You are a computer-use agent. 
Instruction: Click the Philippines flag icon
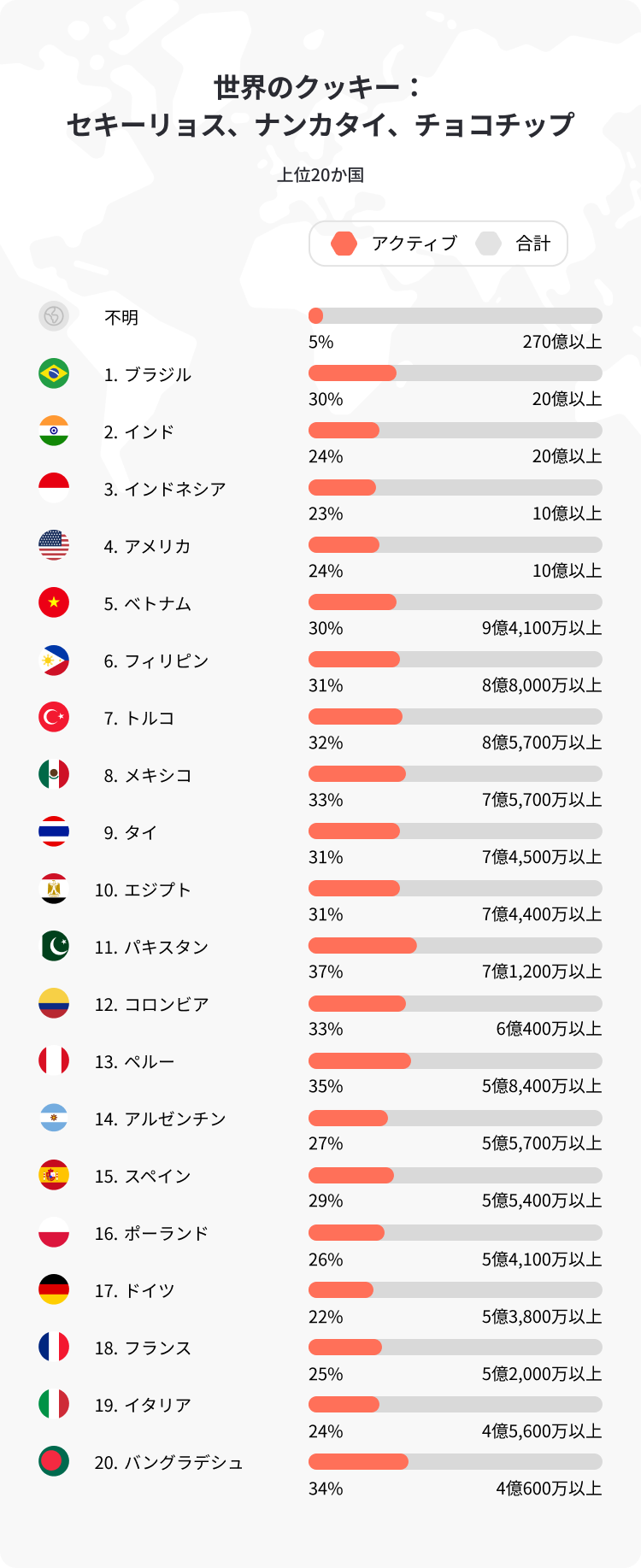pyautogui.click(x=54, y=660)
